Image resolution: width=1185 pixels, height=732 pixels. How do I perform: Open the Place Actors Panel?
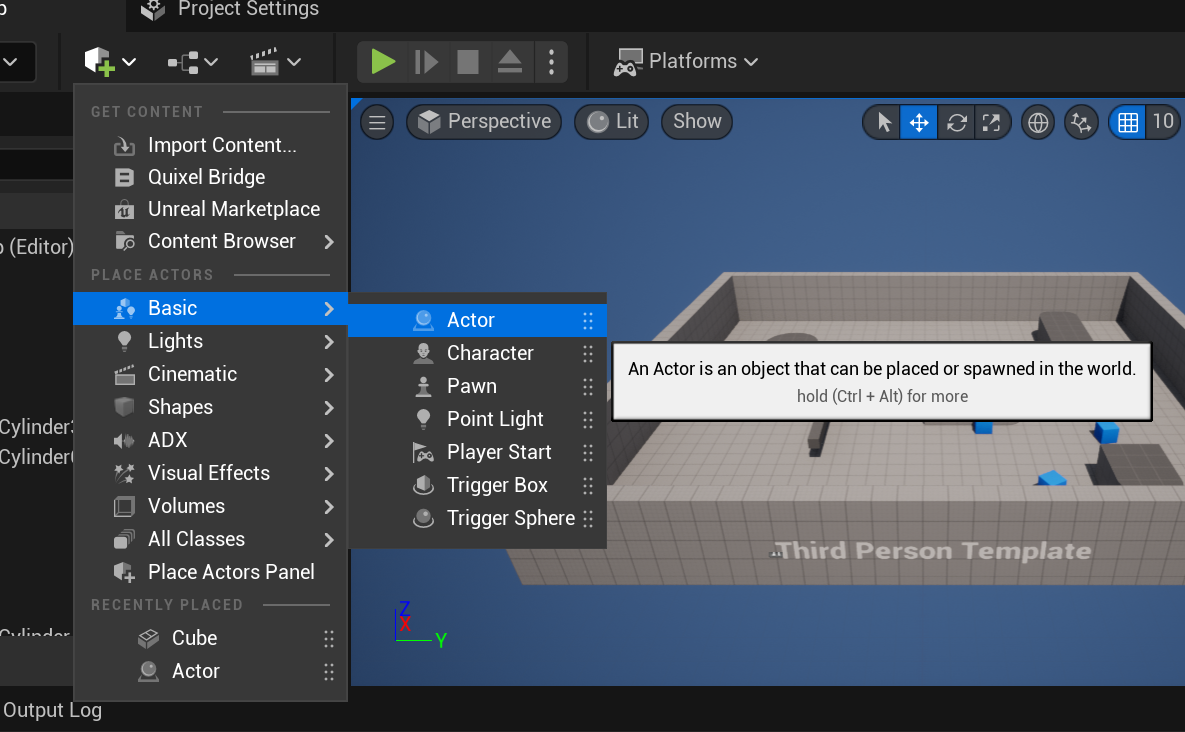pos(210,572)
